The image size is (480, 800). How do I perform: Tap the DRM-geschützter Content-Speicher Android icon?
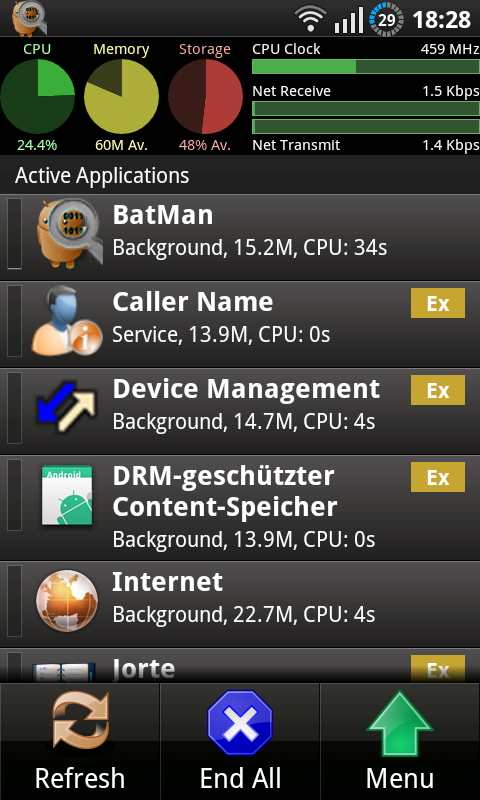pos(67,495)
